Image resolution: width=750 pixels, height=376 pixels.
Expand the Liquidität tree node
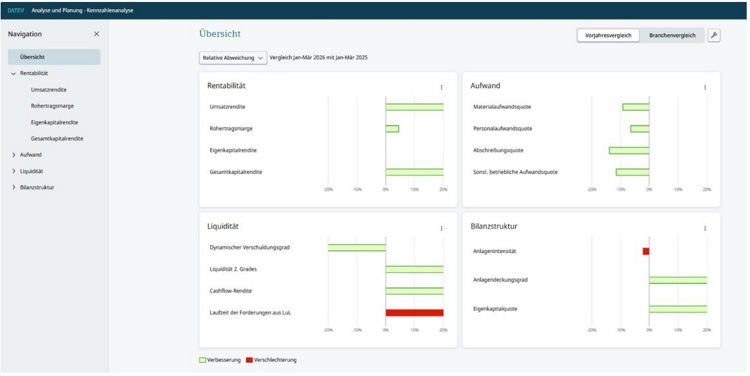coord(13,171)
